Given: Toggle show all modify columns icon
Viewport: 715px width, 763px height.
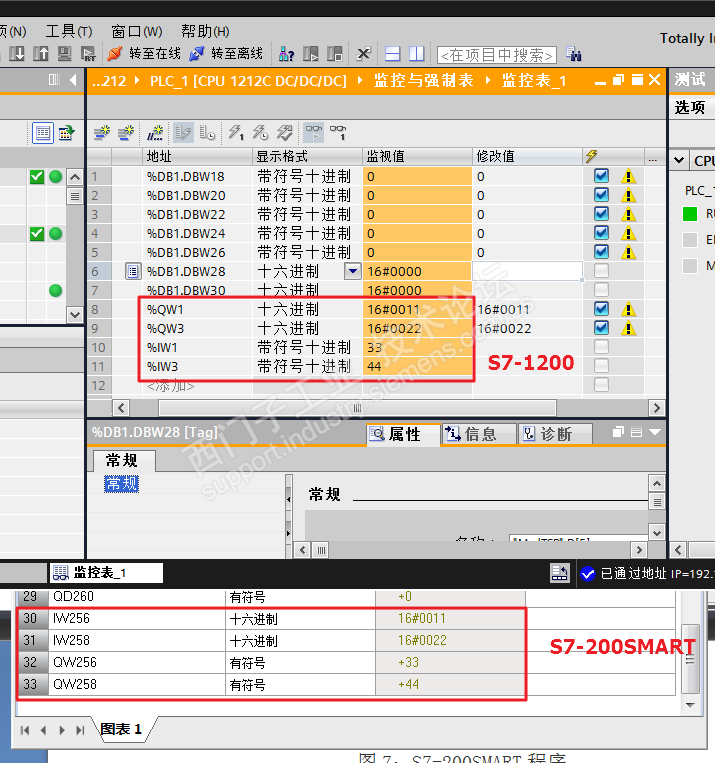Looking at the screenshot, I should click(183, 132).
